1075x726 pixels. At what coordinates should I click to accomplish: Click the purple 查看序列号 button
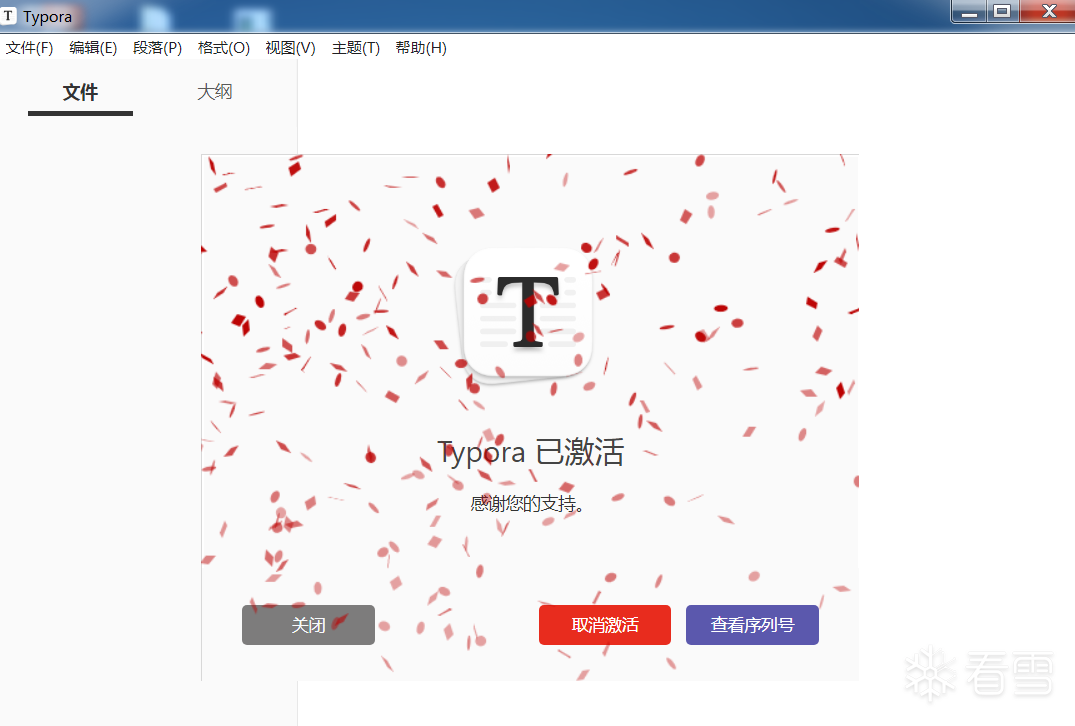click(752, 625)
